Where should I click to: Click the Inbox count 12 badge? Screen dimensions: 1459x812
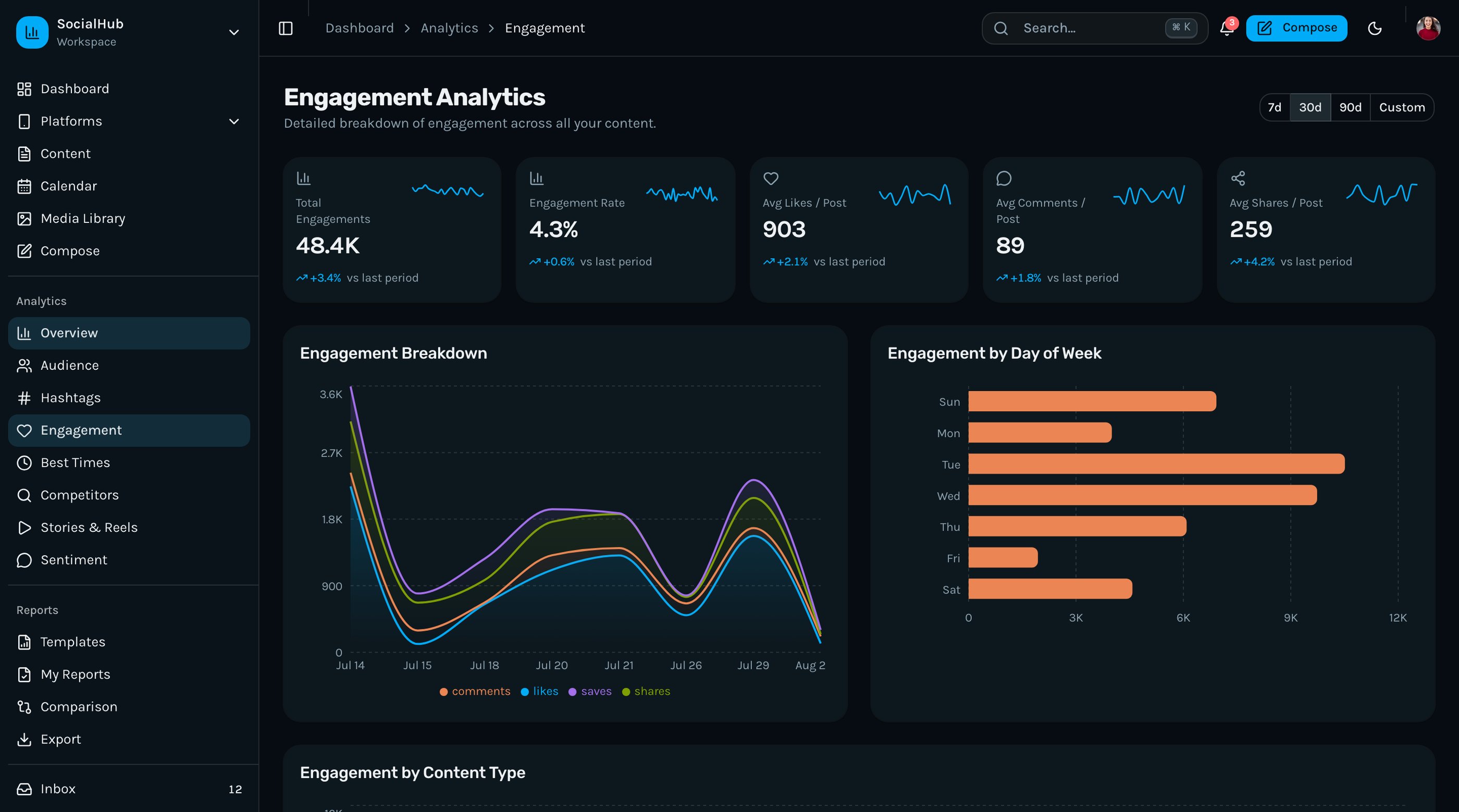tap(235, 790)
